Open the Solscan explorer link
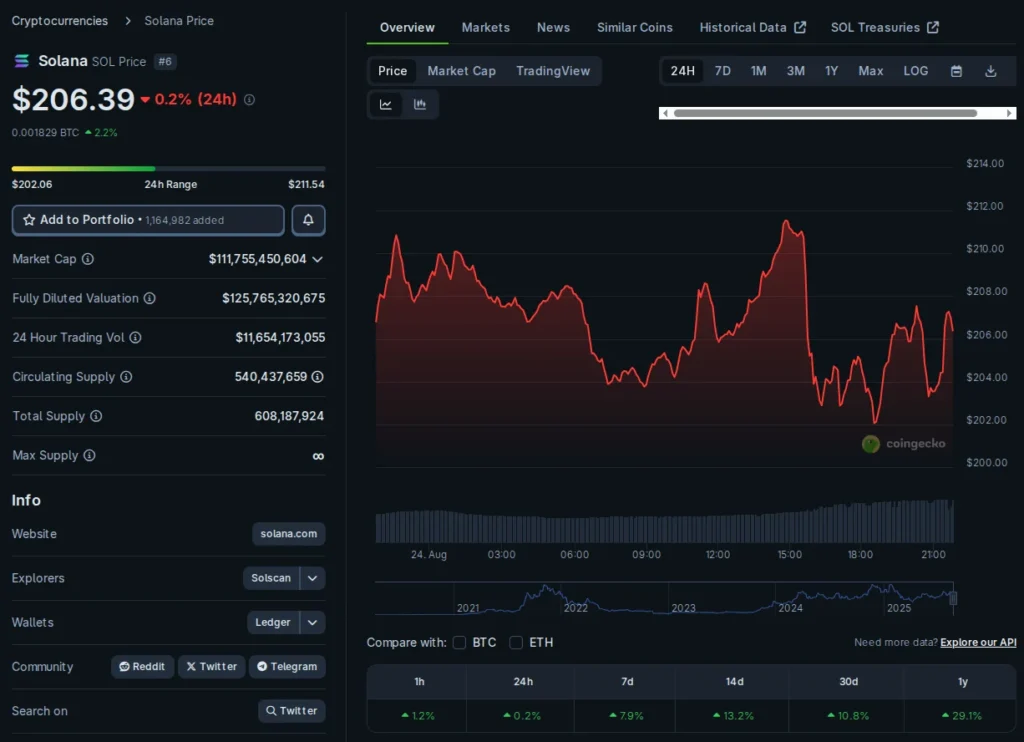The height and width of the screenshot is (742, 1024). 271,578
